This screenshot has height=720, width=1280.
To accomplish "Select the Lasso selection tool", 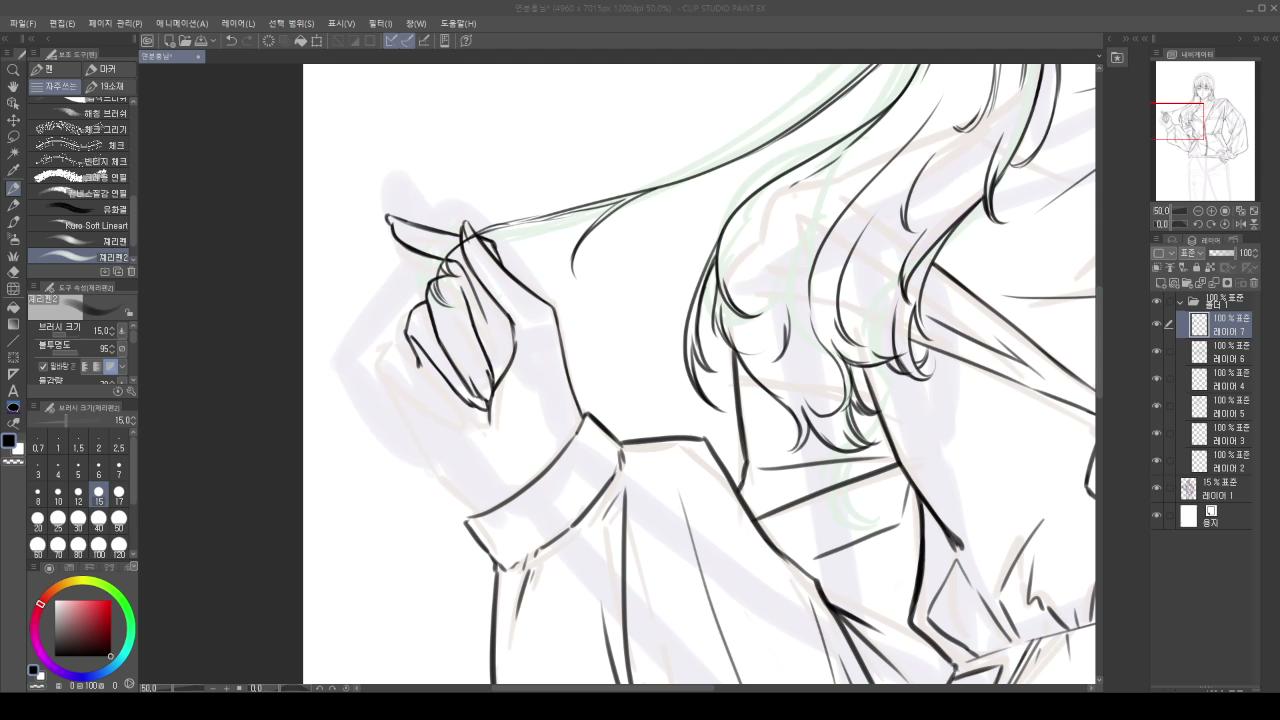I will click(x=13, y=137).
